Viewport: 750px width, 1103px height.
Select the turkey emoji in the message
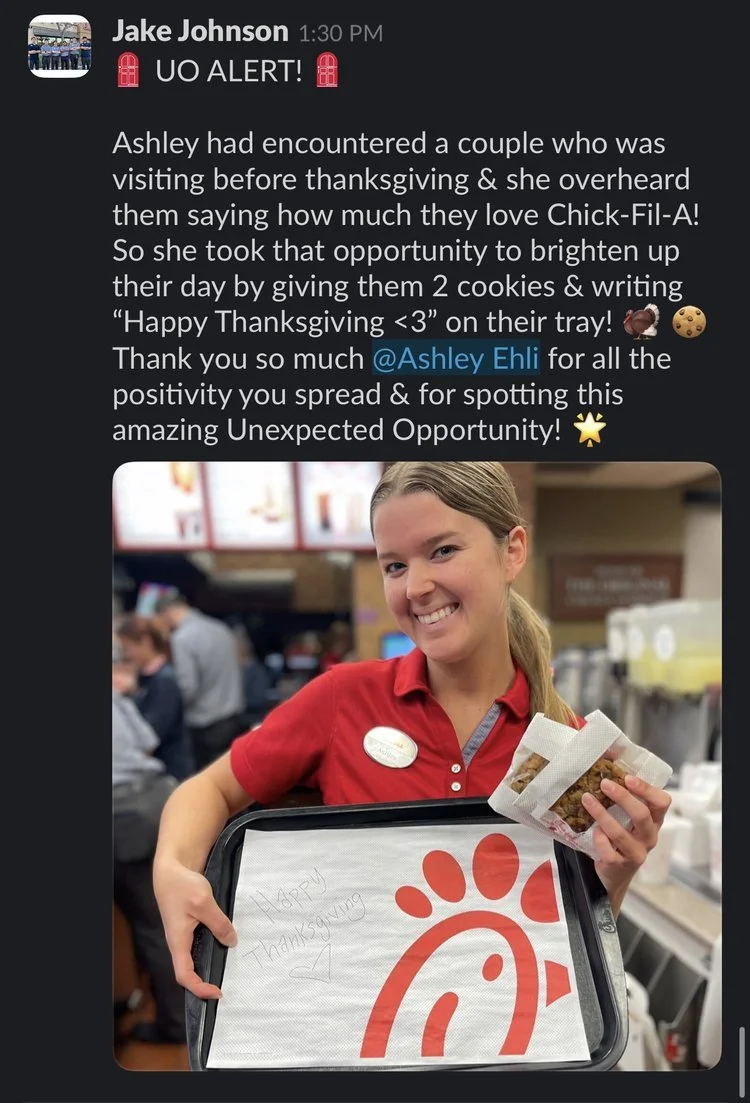pos(642,322)
